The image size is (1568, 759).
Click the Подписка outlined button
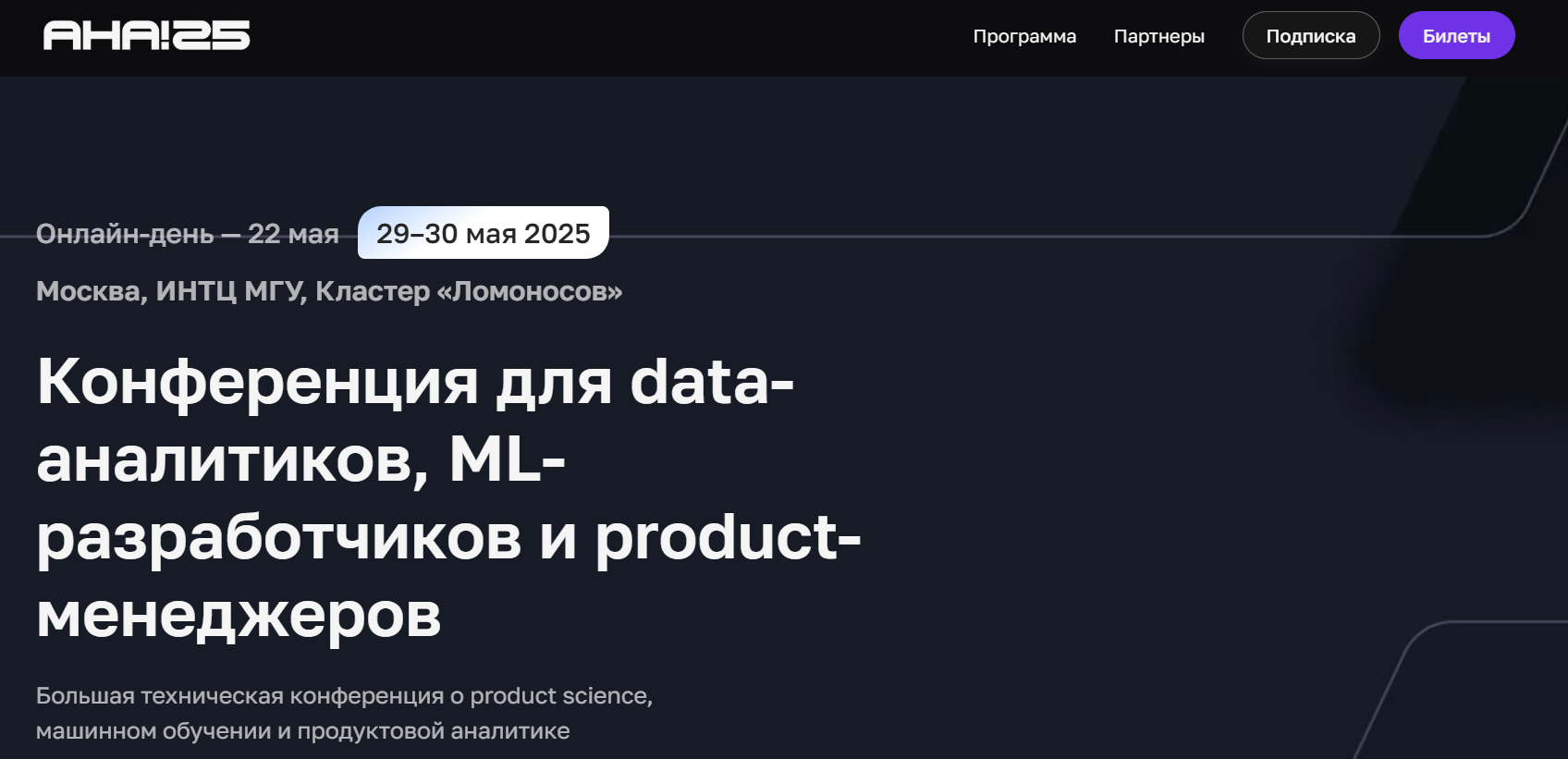(1311, 35)
